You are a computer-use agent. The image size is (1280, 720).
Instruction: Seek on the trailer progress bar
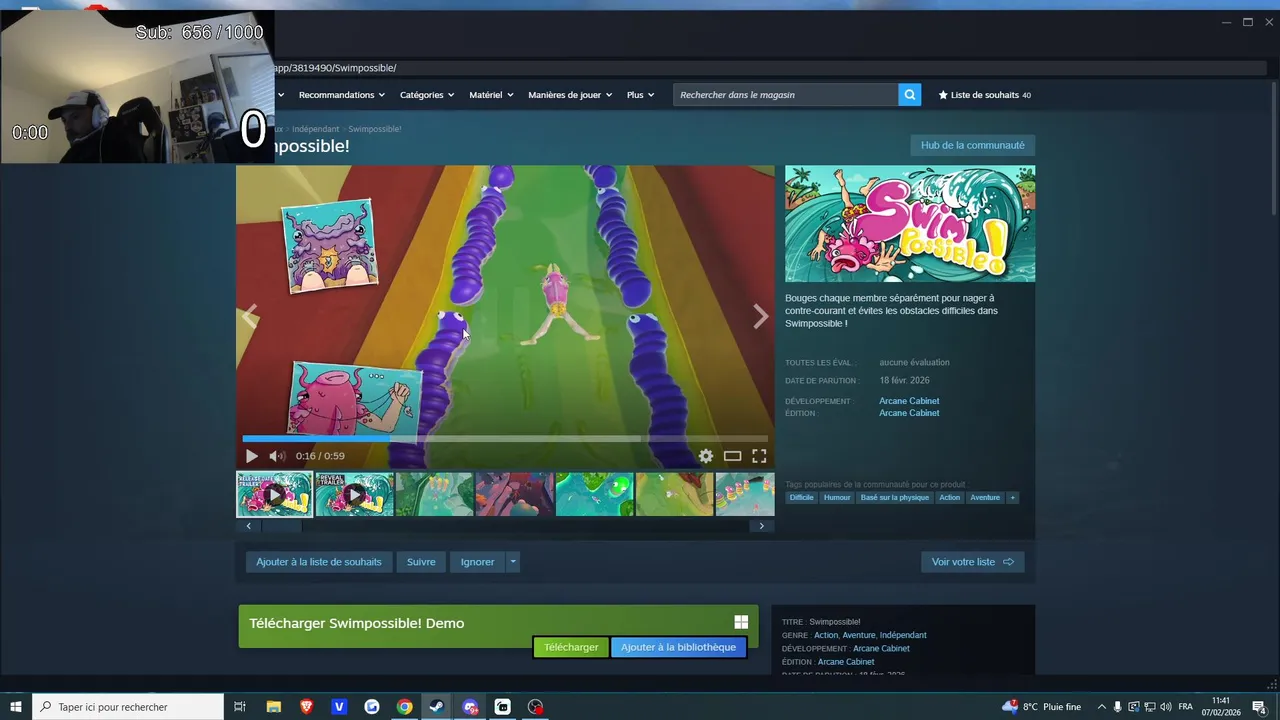[x=505, y=438]
